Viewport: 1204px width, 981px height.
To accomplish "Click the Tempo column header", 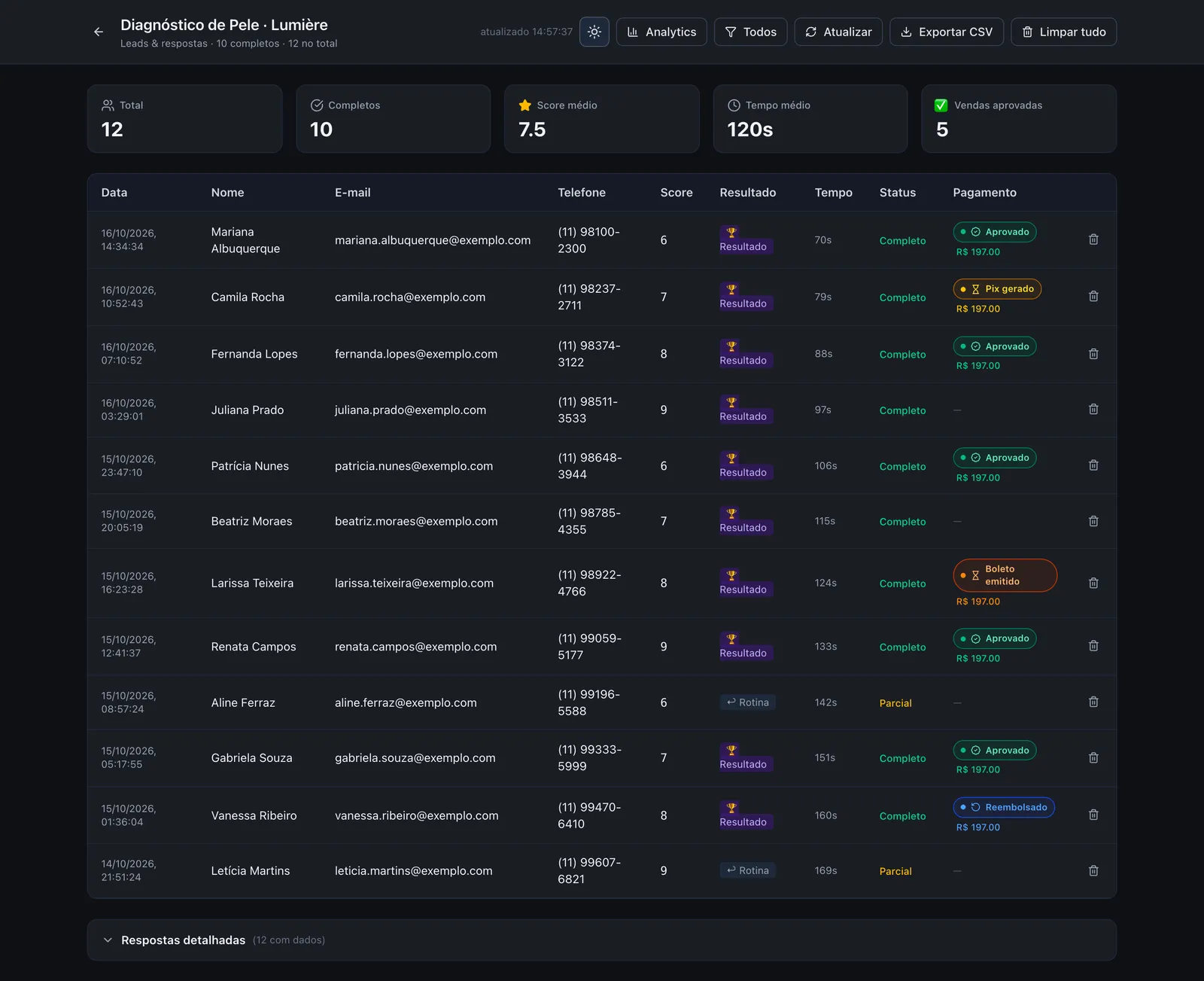I will tap(833, 193).
